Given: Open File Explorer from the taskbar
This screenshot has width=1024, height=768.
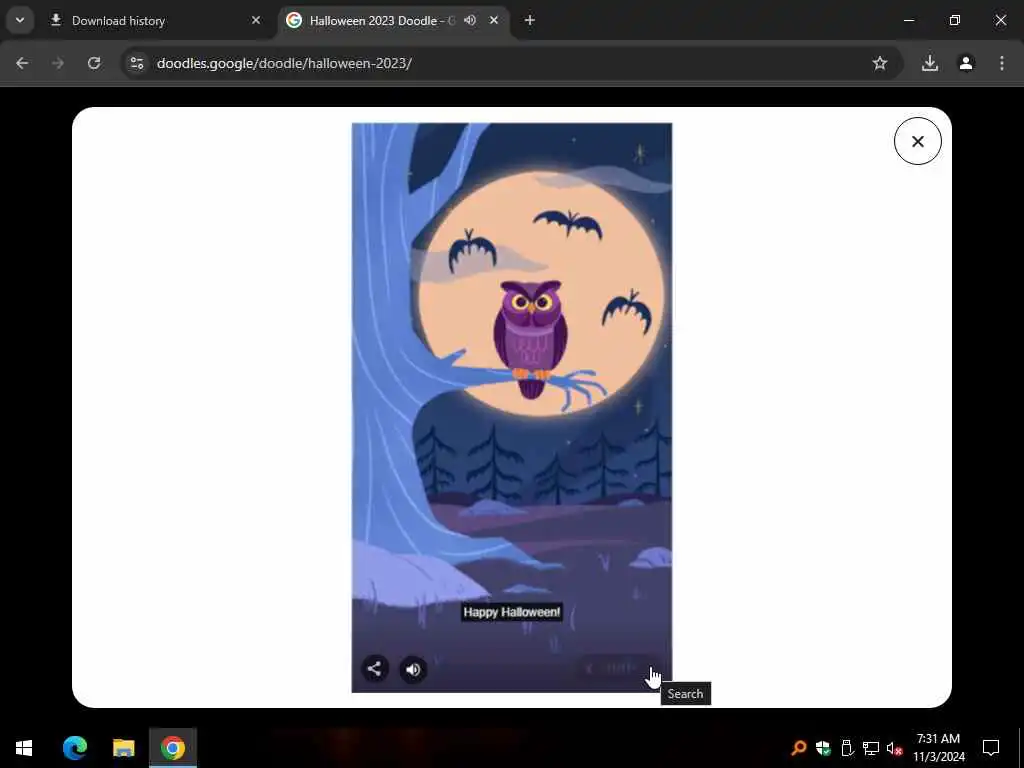Looking at the screenshot, I should coord(123,748).
